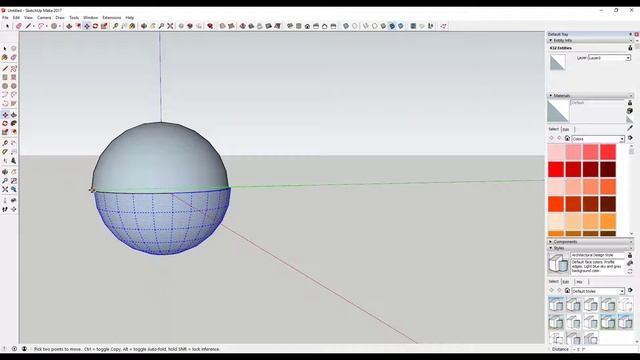The image size is (640, 360).
Task: Open Details arrow beside Default Styles dropdown
Action: [x=630, y=291]
